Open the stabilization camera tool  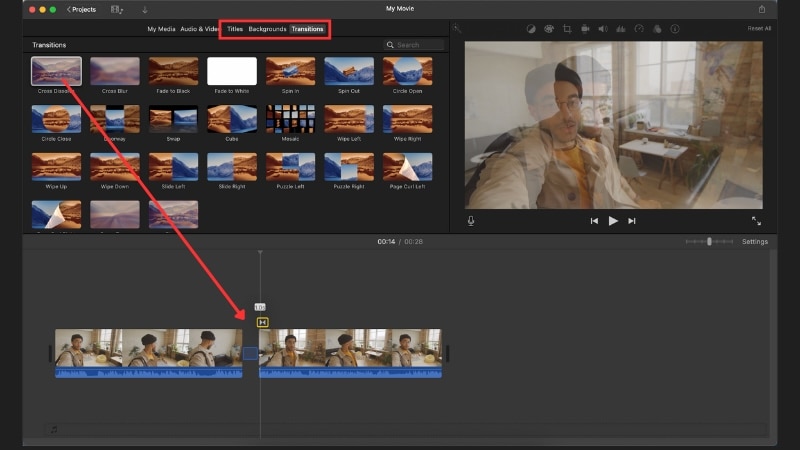(585, 29)
